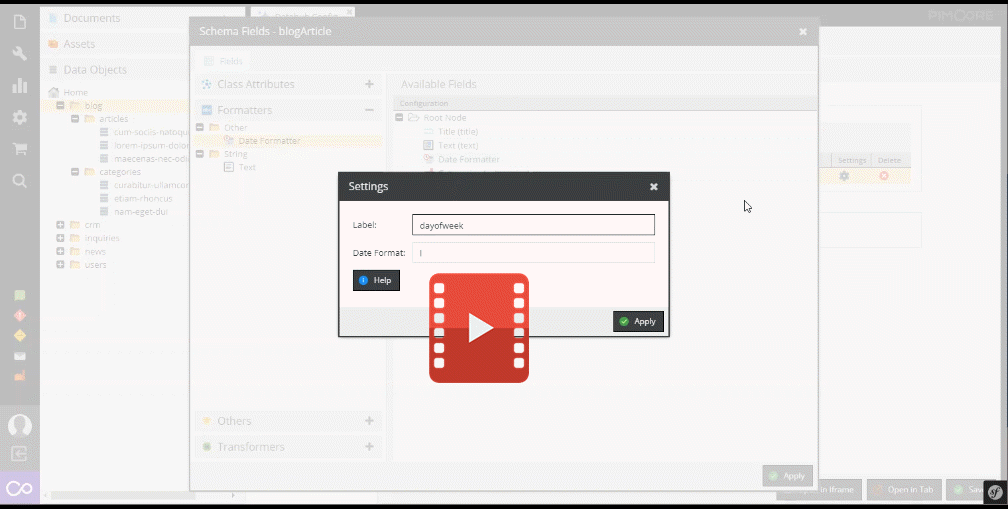Expand the crm folder in tree
The height and width of the screenshot is (509, 1008).
[x=61, y=225]
